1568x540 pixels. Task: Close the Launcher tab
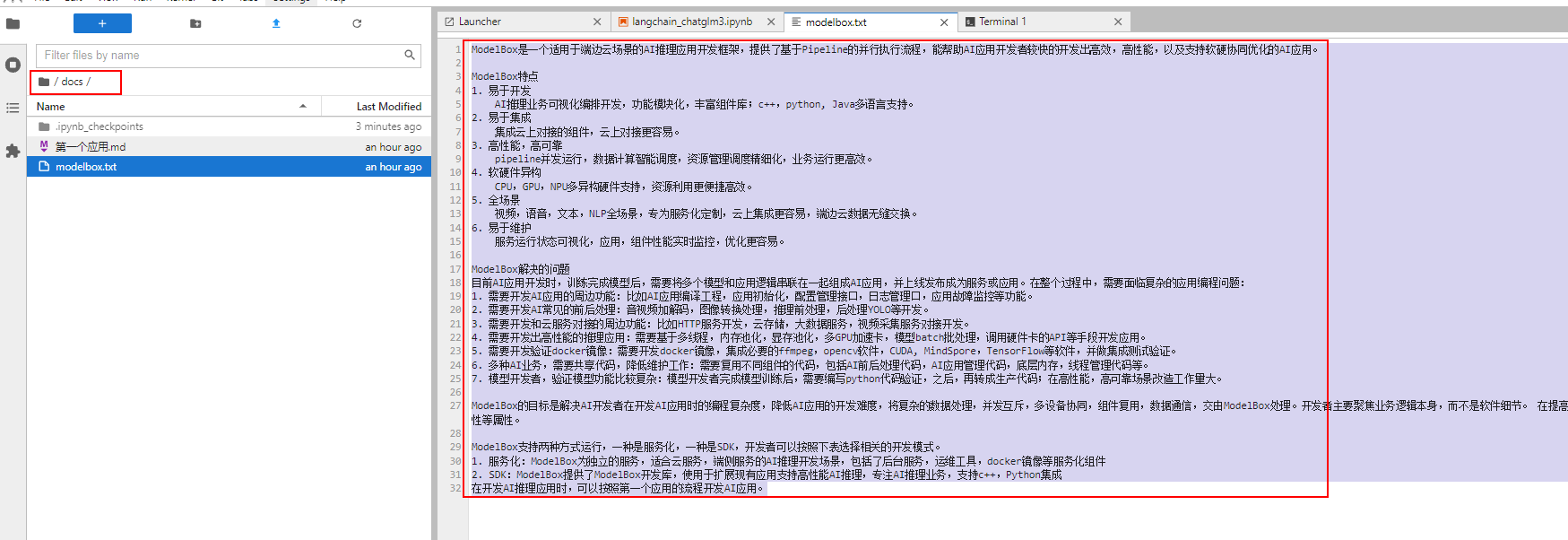tap(598, 22)
